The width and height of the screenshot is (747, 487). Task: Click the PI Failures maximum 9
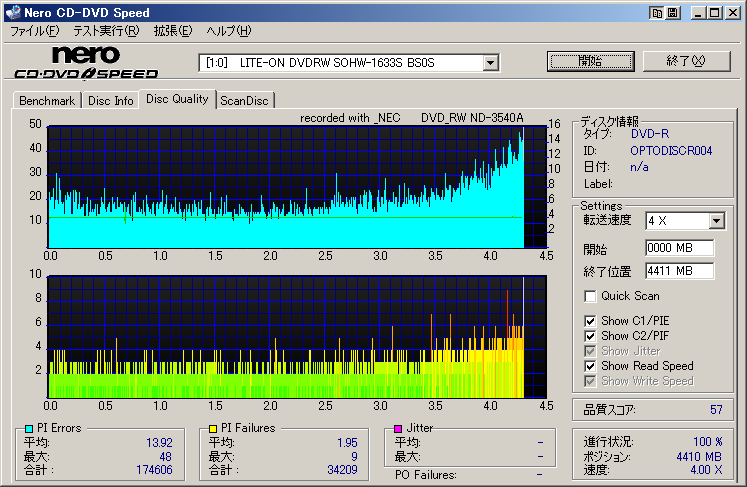pos(354,457)
